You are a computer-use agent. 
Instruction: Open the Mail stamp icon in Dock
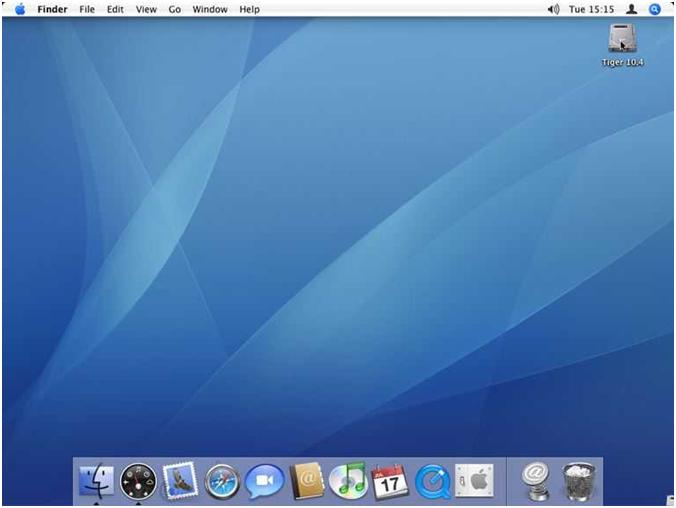[180, 481]
